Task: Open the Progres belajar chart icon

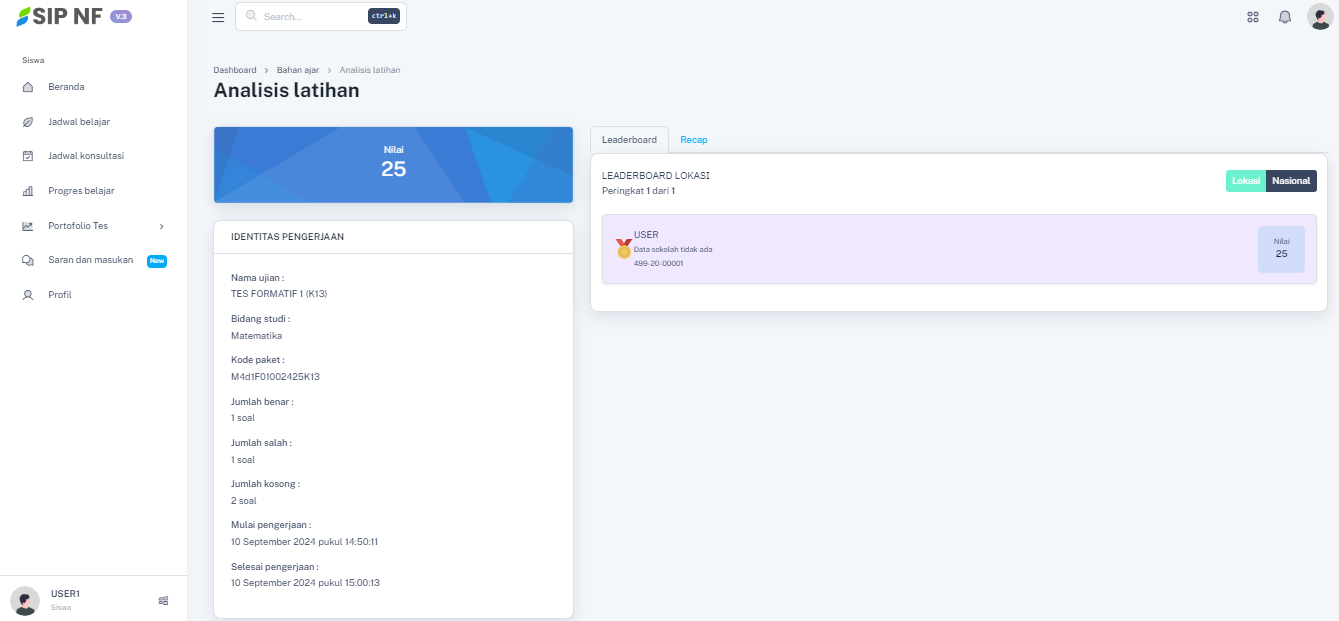Action: tap(30, 191)
